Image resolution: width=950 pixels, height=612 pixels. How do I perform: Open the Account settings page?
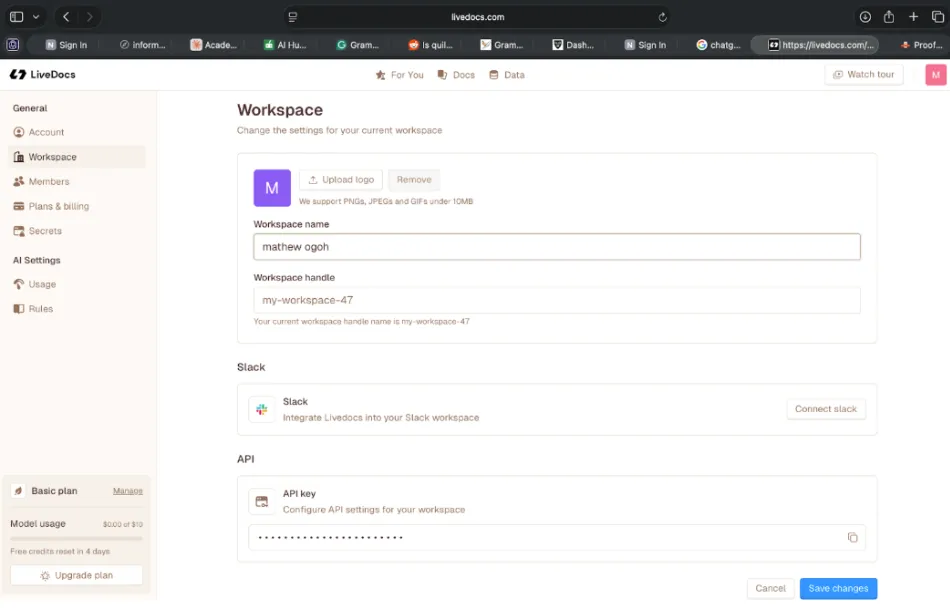pos(46,132)
